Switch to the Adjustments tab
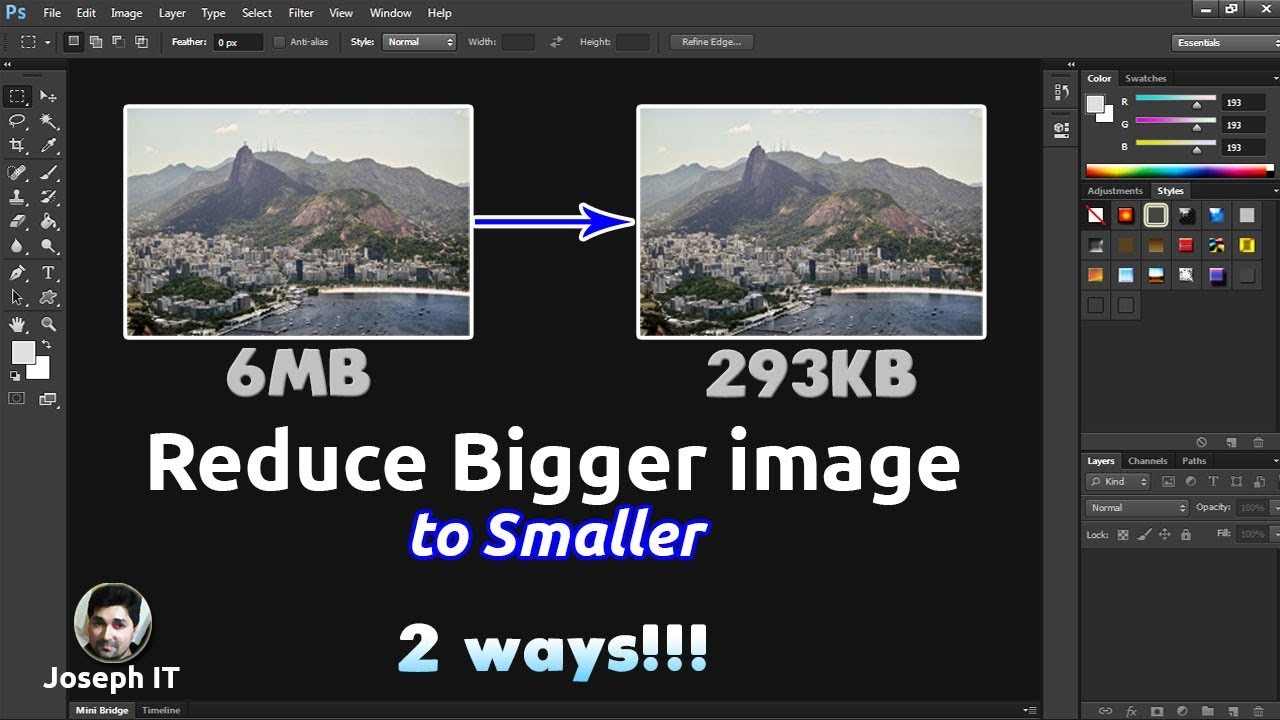The width and height of the screenshot is (1280, 720). click(x=1115, y=191)
